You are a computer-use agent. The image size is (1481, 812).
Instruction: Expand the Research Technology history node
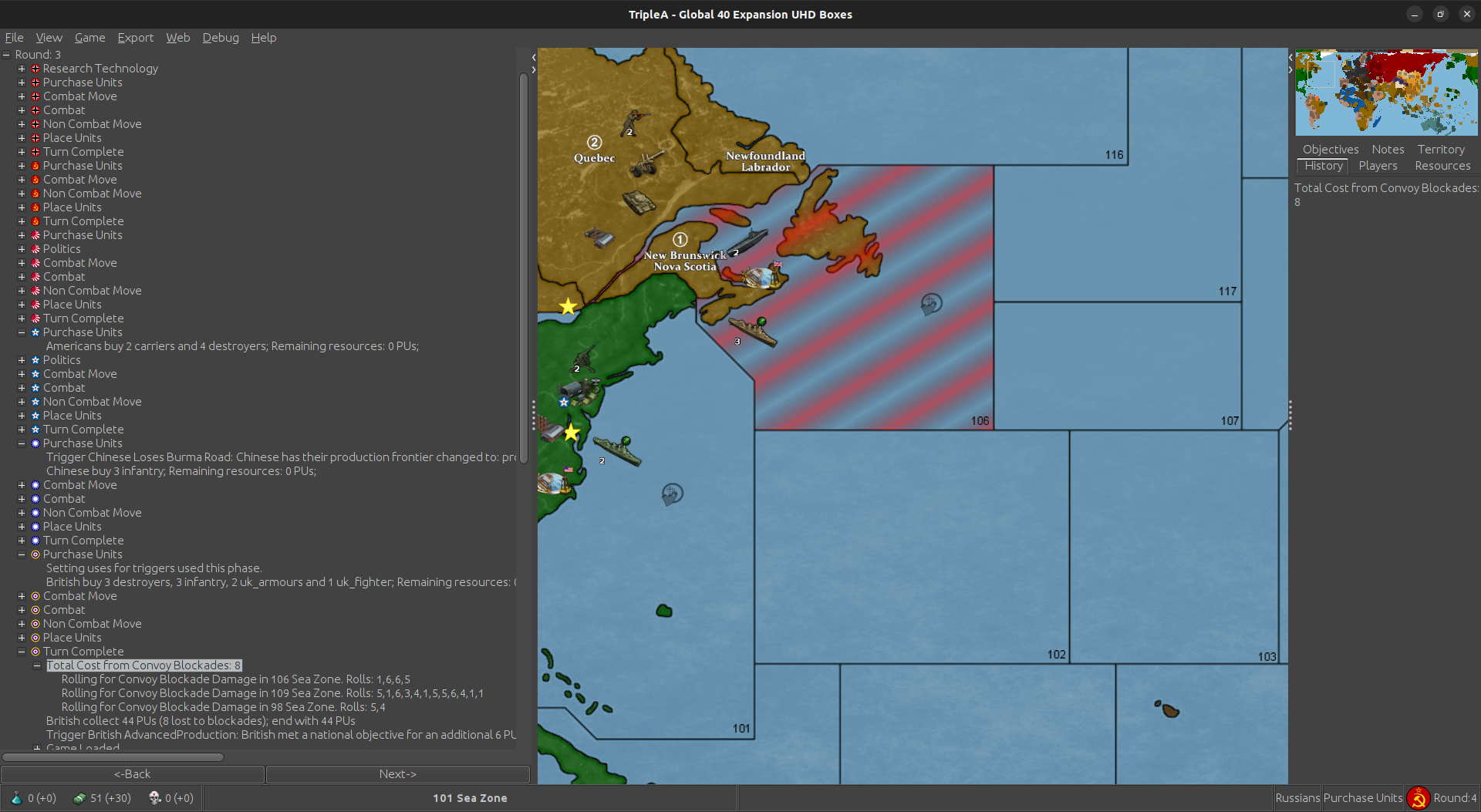coord(22,69)
